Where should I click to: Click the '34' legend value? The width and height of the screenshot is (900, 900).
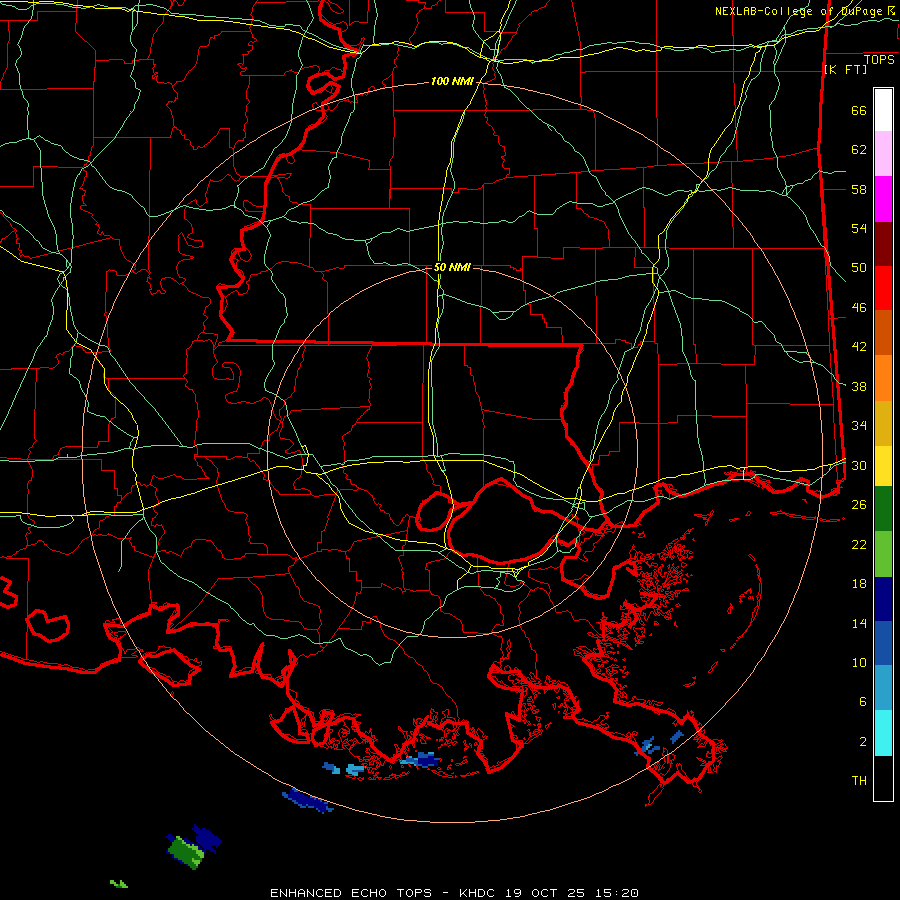point(859,425)
